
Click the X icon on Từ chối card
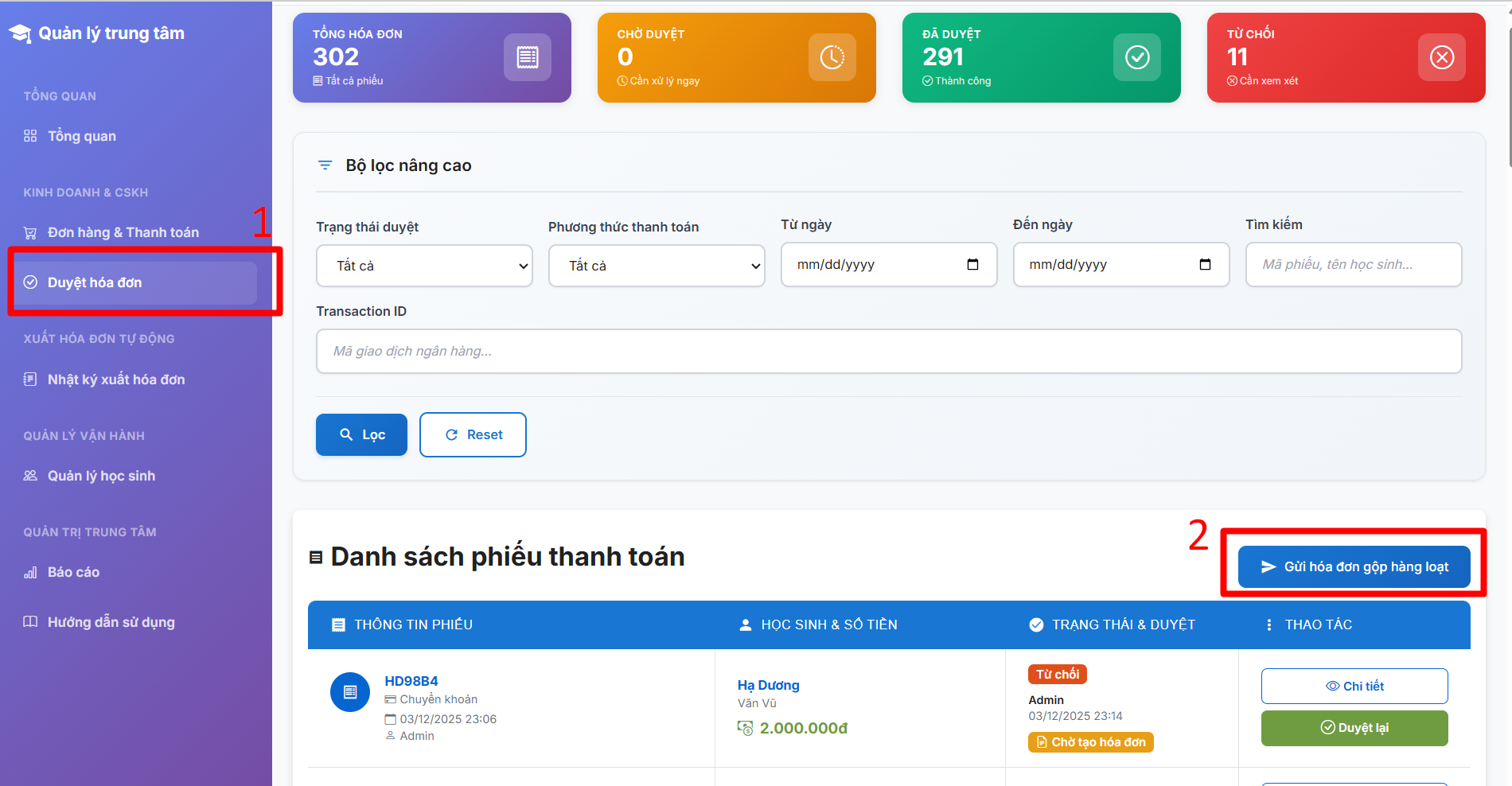click(x=1441, y=57)
